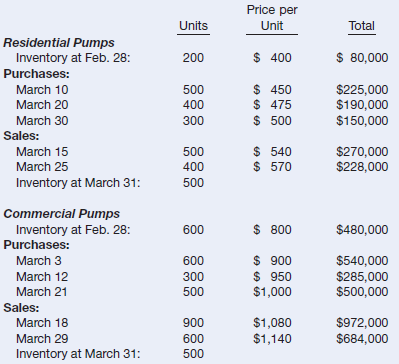
Task: Click the $500,000 March 21 total
Action: tap(362, 292)
